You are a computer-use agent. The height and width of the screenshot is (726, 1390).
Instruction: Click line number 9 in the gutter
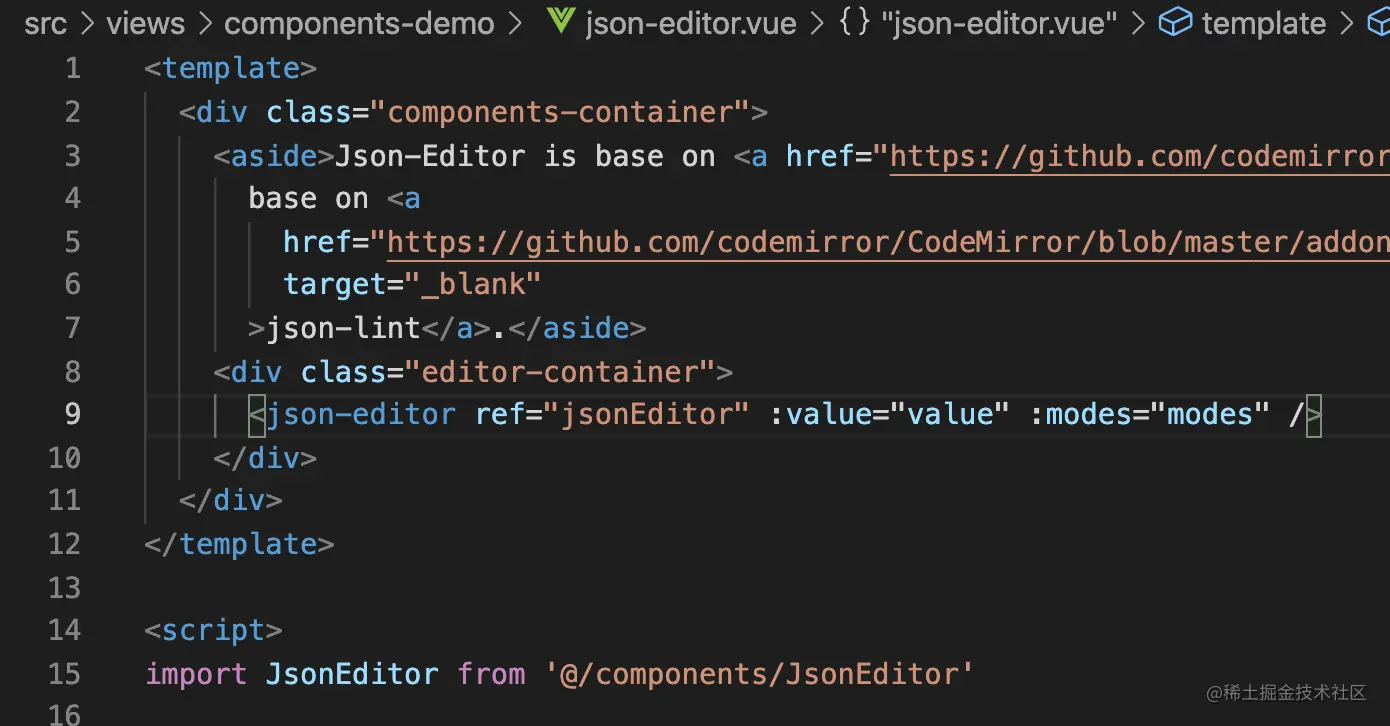[72, 414]
